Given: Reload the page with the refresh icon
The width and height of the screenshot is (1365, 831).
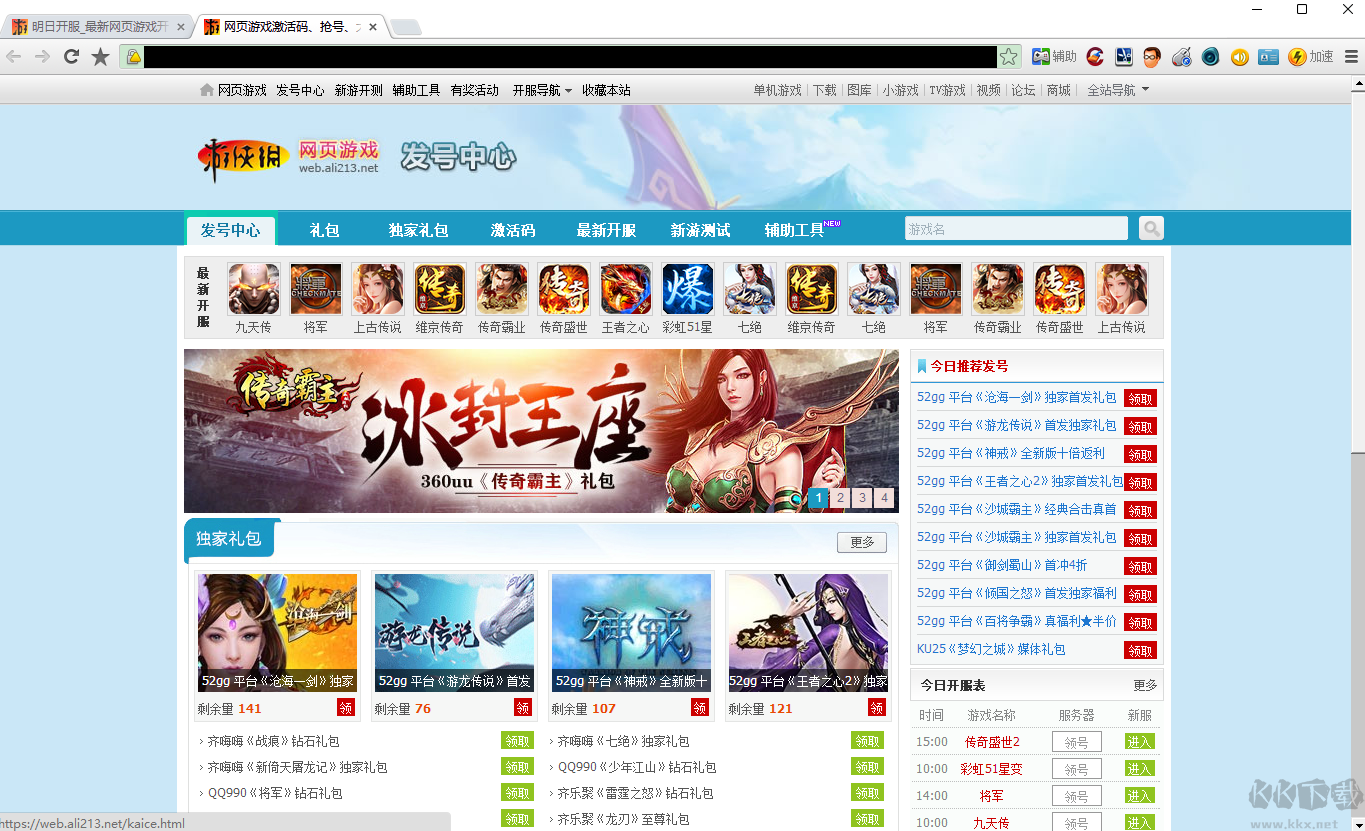Looking at the screenshot, I should coord(71,57).
